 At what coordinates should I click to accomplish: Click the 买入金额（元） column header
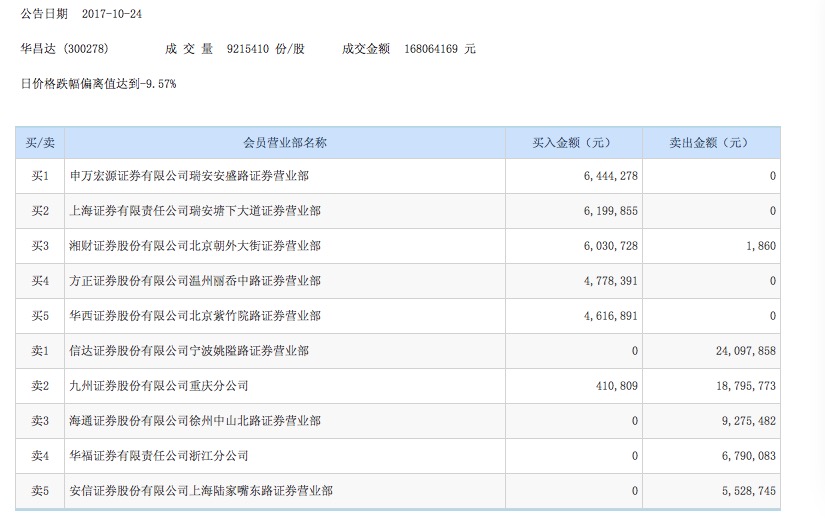(574, 143)
